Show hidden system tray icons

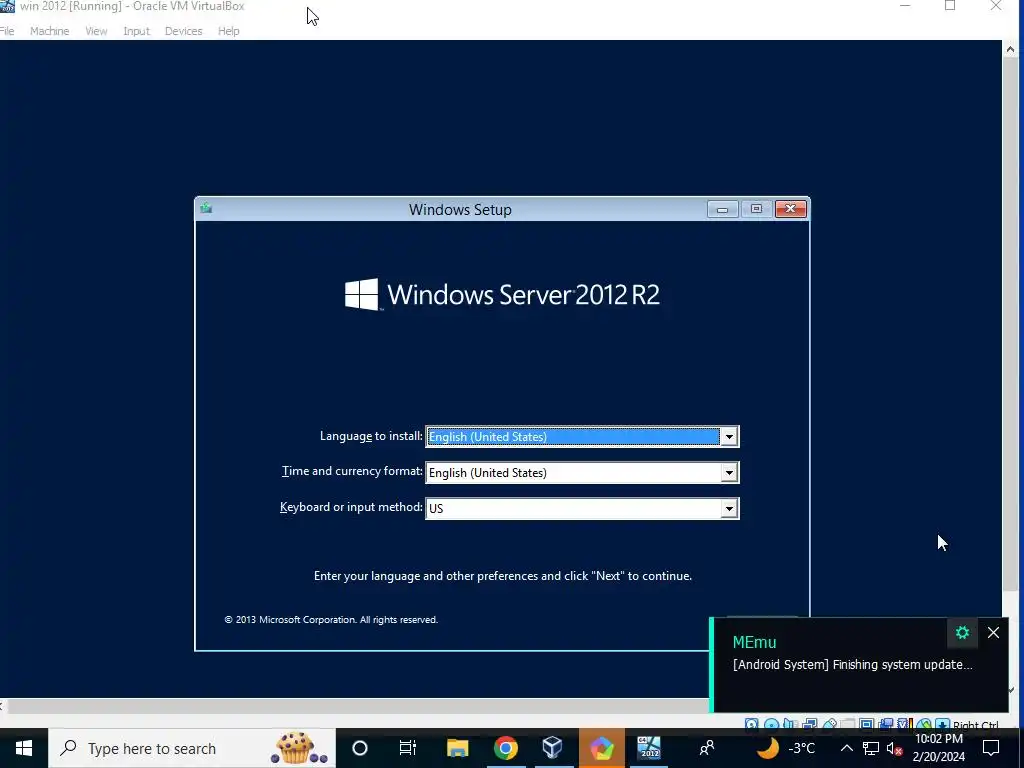coord(846,748)
